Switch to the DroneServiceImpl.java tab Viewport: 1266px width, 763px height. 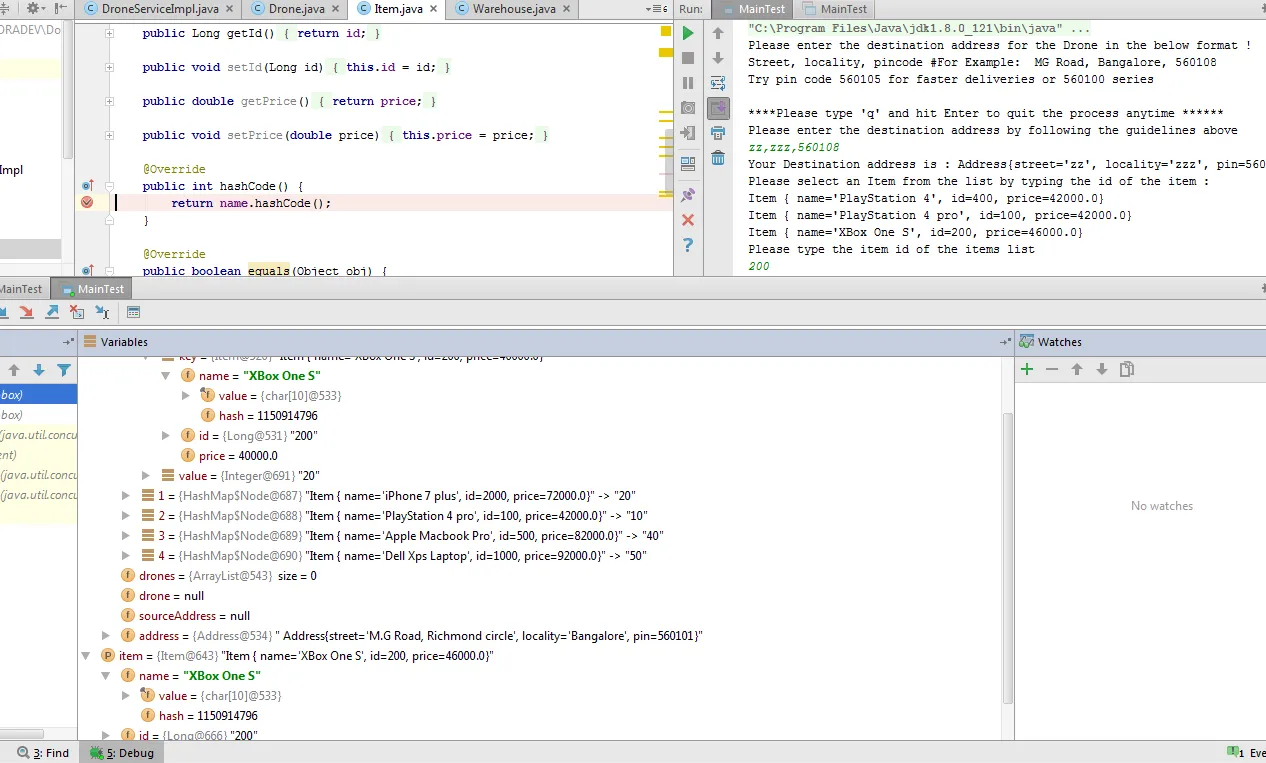click(x=160, y=9)
